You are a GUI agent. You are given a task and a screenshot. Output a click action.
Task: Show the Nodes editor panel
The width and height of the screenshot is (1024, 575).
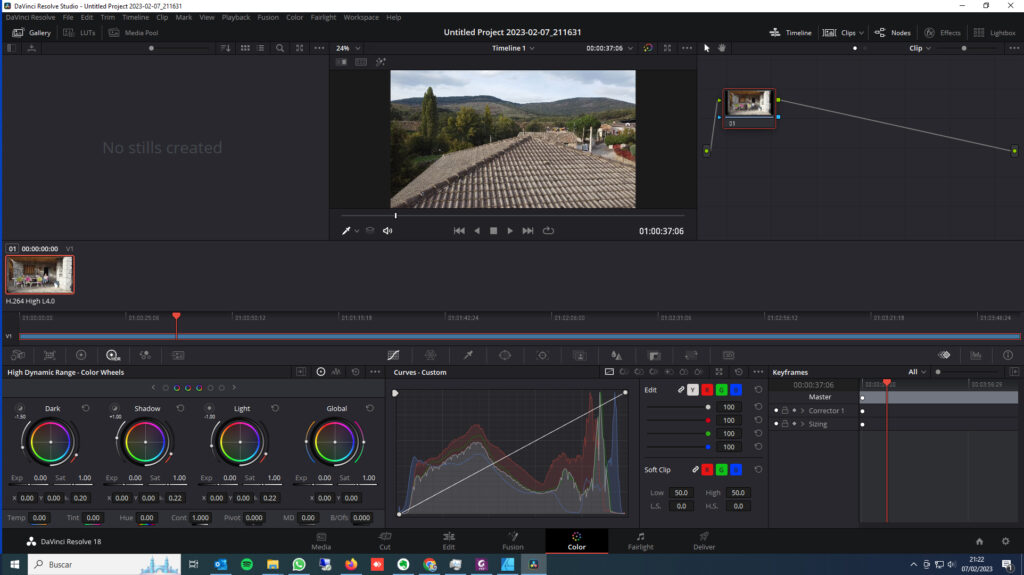892,32
